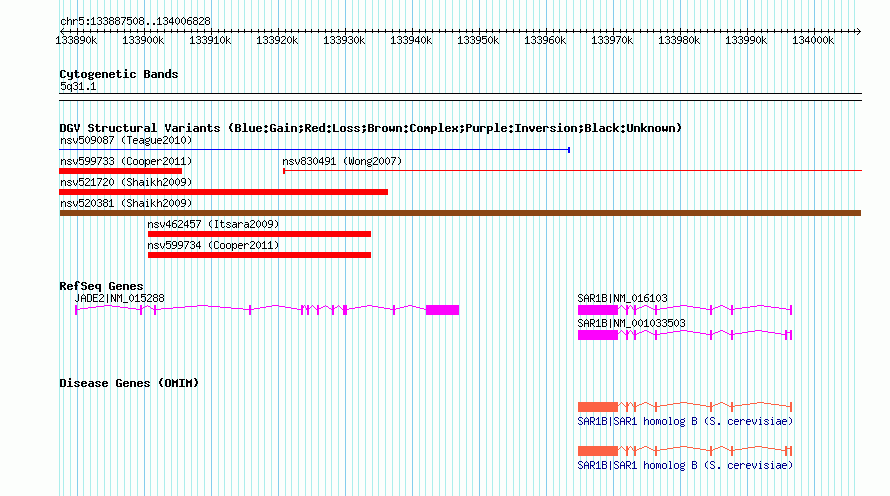
Task: Open the nsv599733 (Cooper2011) variant label
Action: click(x=126, y=161)
